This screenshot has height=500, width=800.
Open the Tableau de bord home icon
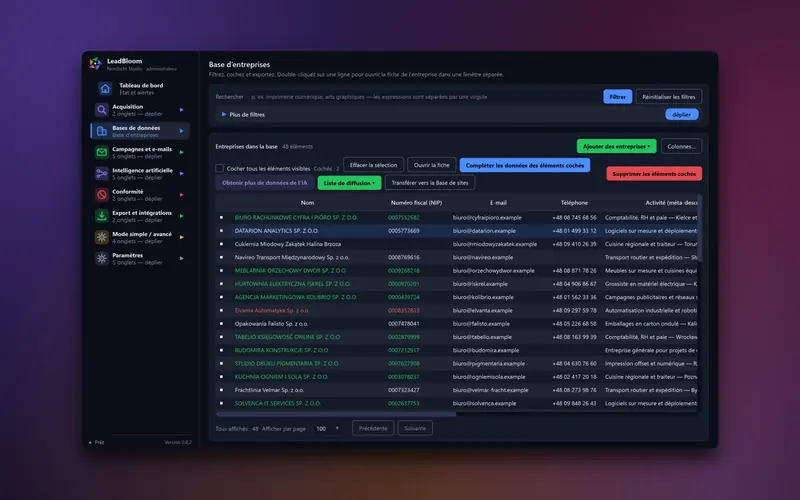105,88
